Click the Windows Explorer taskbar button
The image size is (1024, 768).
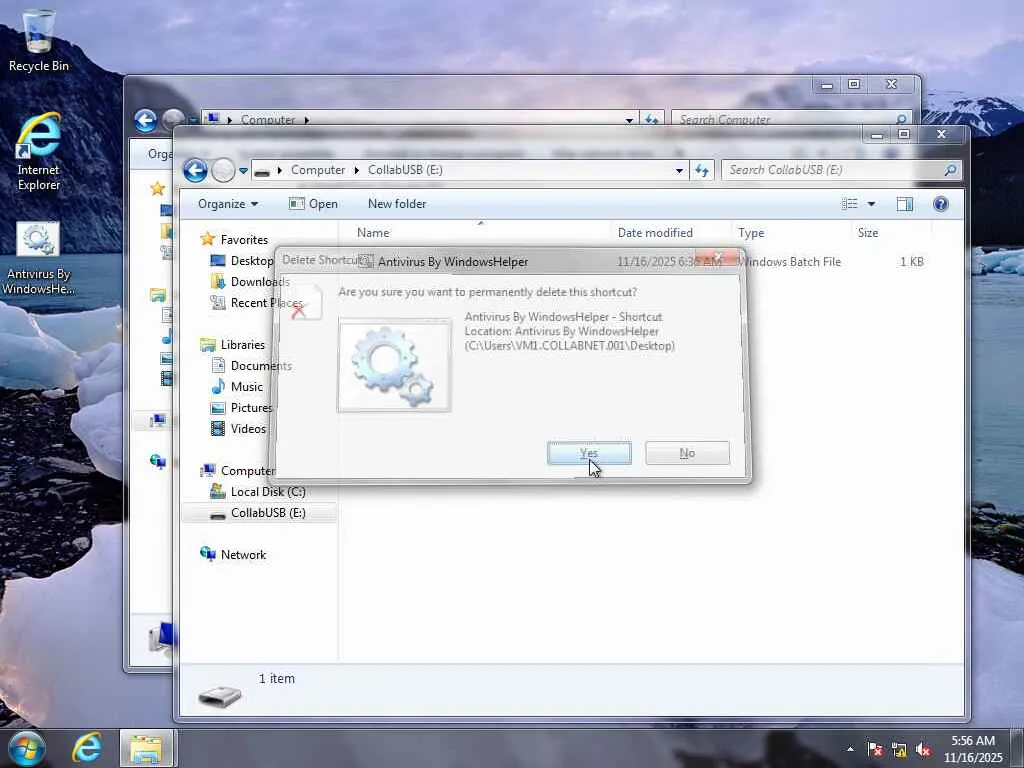click(146, 748)
